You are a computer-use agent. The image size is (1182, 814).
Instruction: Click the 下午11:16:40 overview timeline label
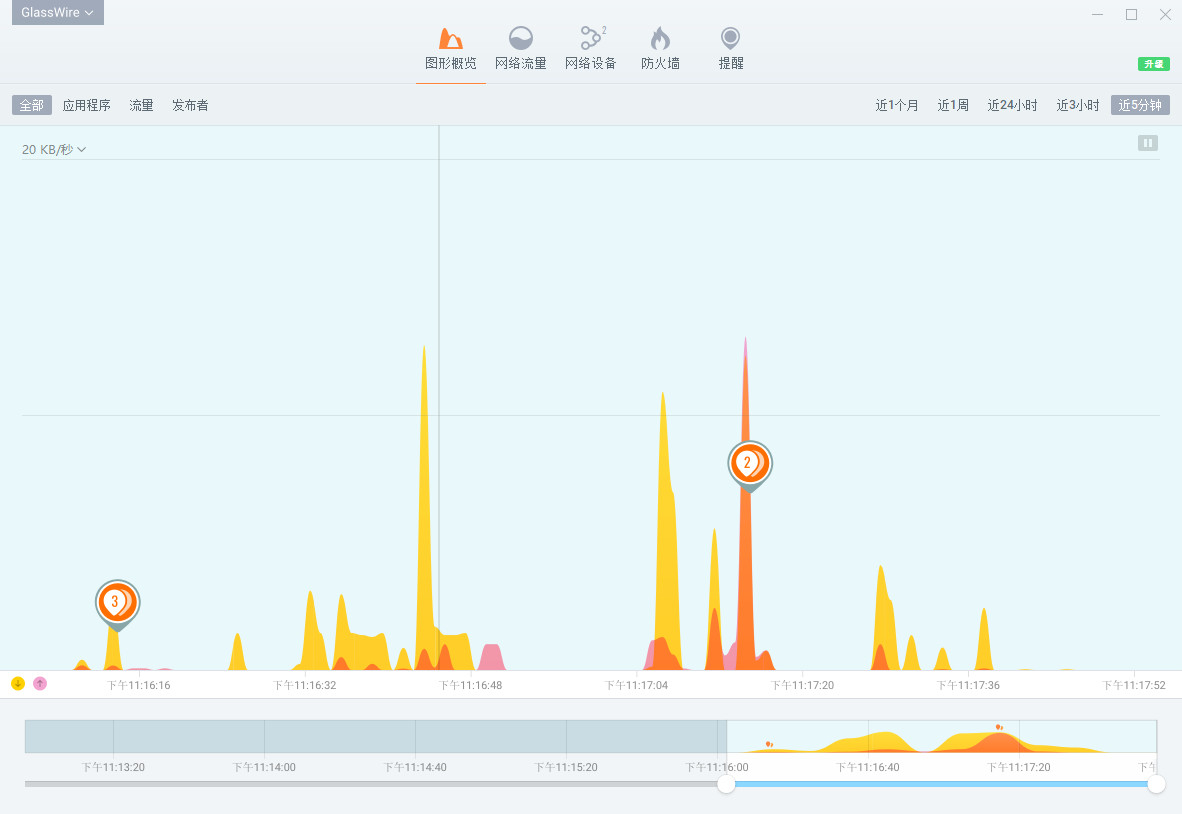(868, 767)
